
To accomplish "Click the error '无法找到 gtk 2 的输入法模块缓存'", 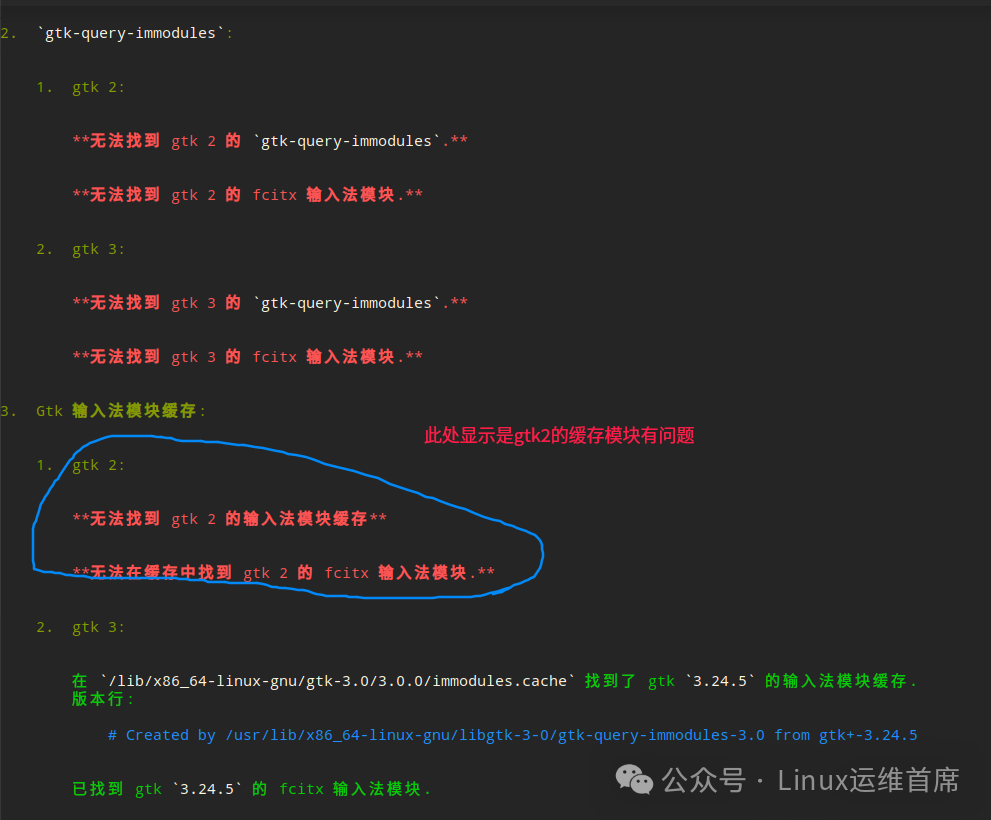I will pos(229,518).
